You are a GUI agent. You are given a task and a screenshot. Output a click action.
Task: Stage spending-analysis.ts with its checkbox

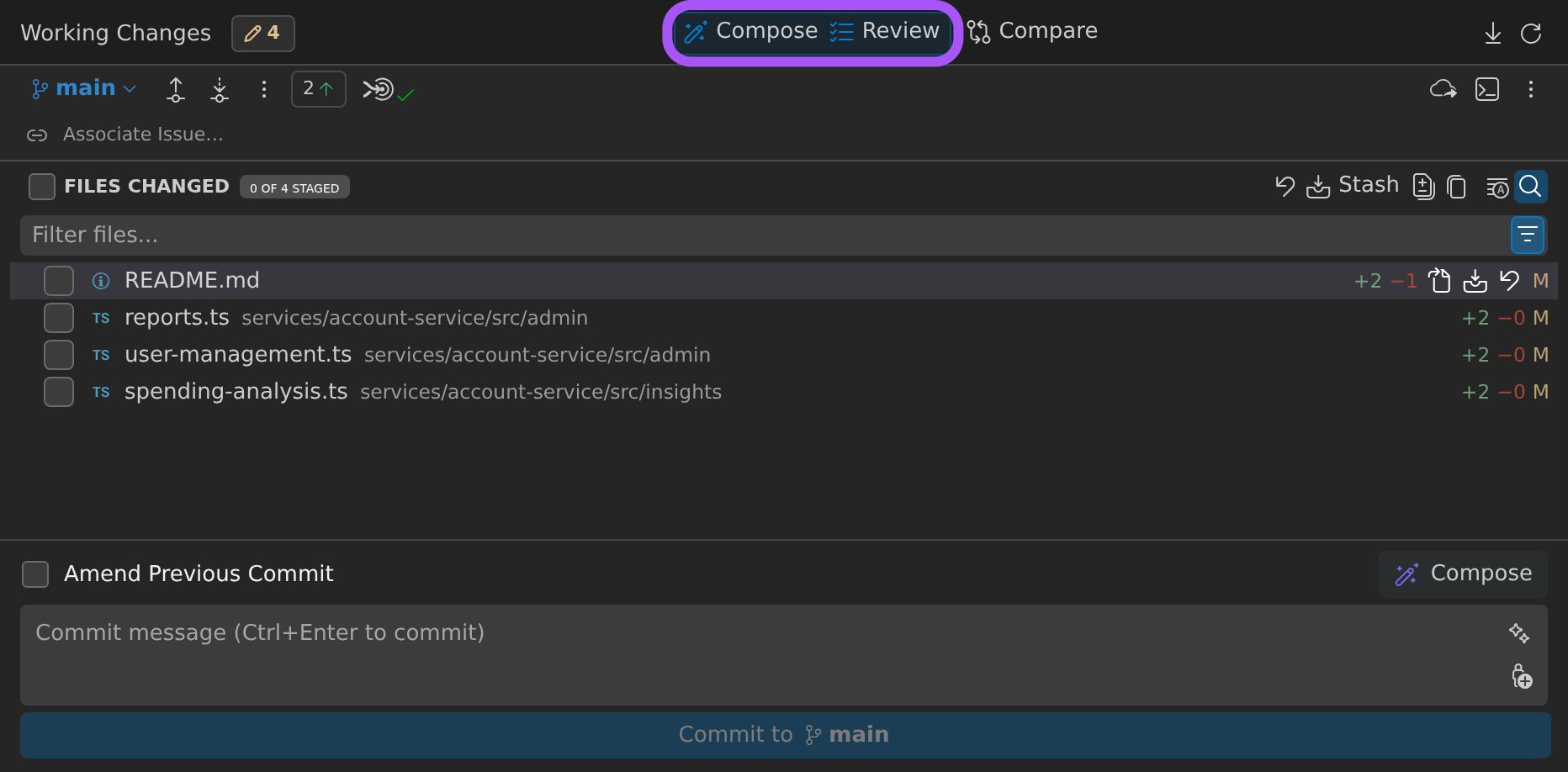click(x=59, y=392)
